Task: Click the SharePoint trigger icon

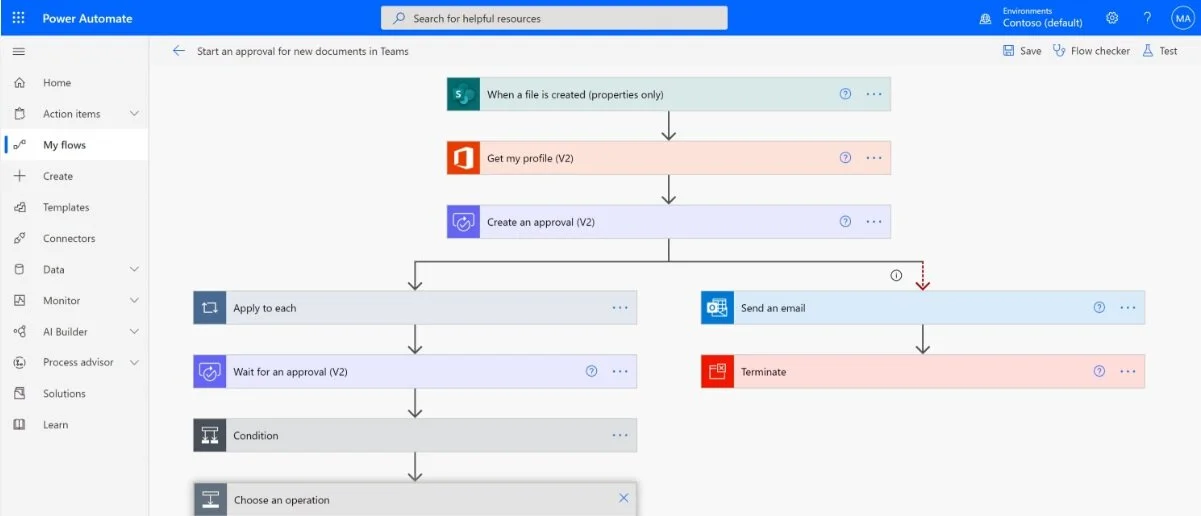Action: [463, 94]
